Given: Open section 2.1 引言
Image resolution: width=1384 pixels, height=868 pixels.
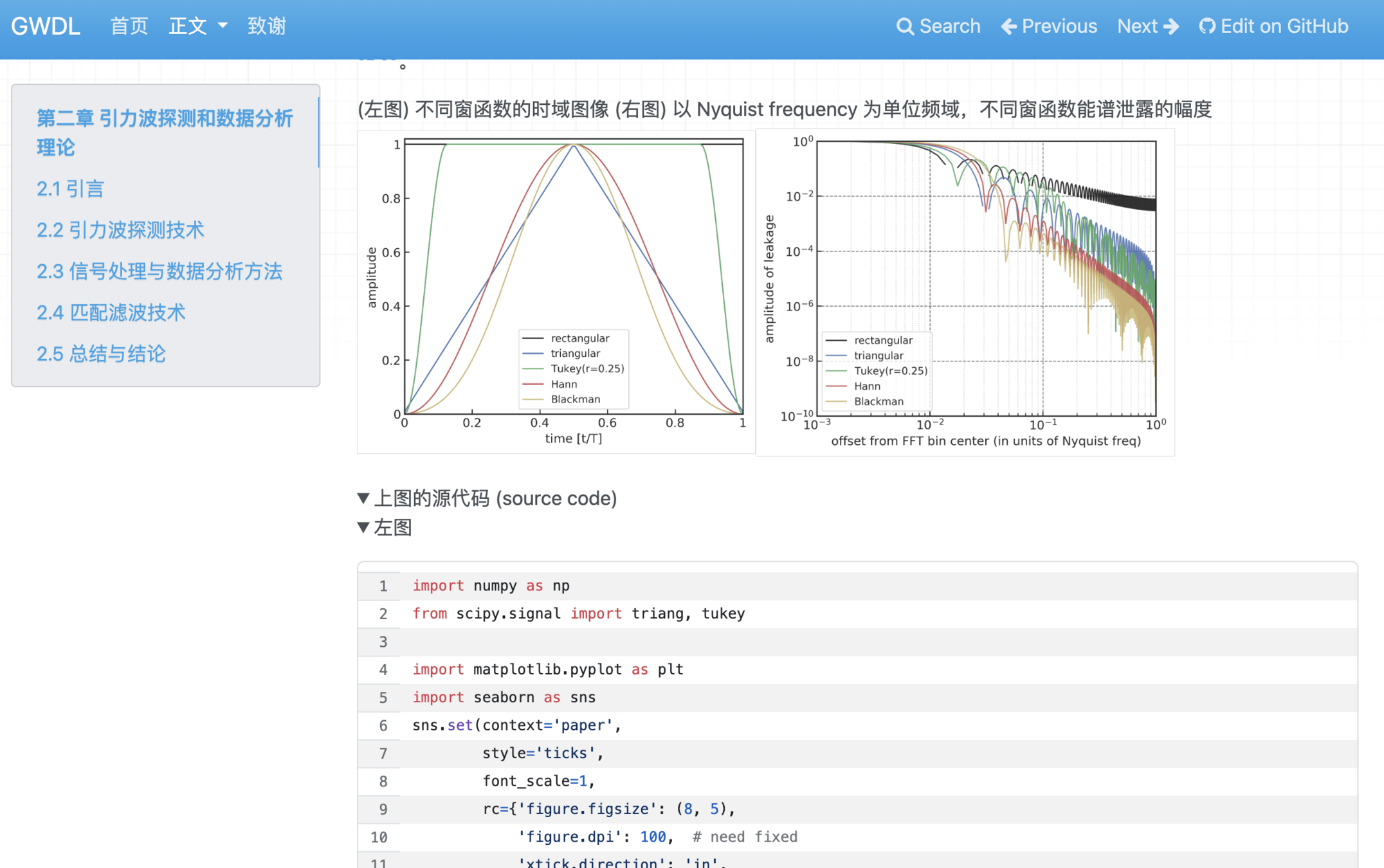Looking at the screenshot, I should tap(70, 189).
